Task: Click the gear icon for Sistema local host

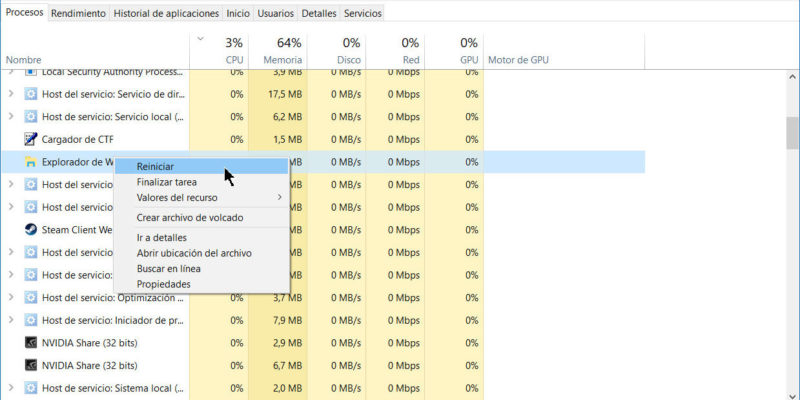Action: click(x=31, y=388)
